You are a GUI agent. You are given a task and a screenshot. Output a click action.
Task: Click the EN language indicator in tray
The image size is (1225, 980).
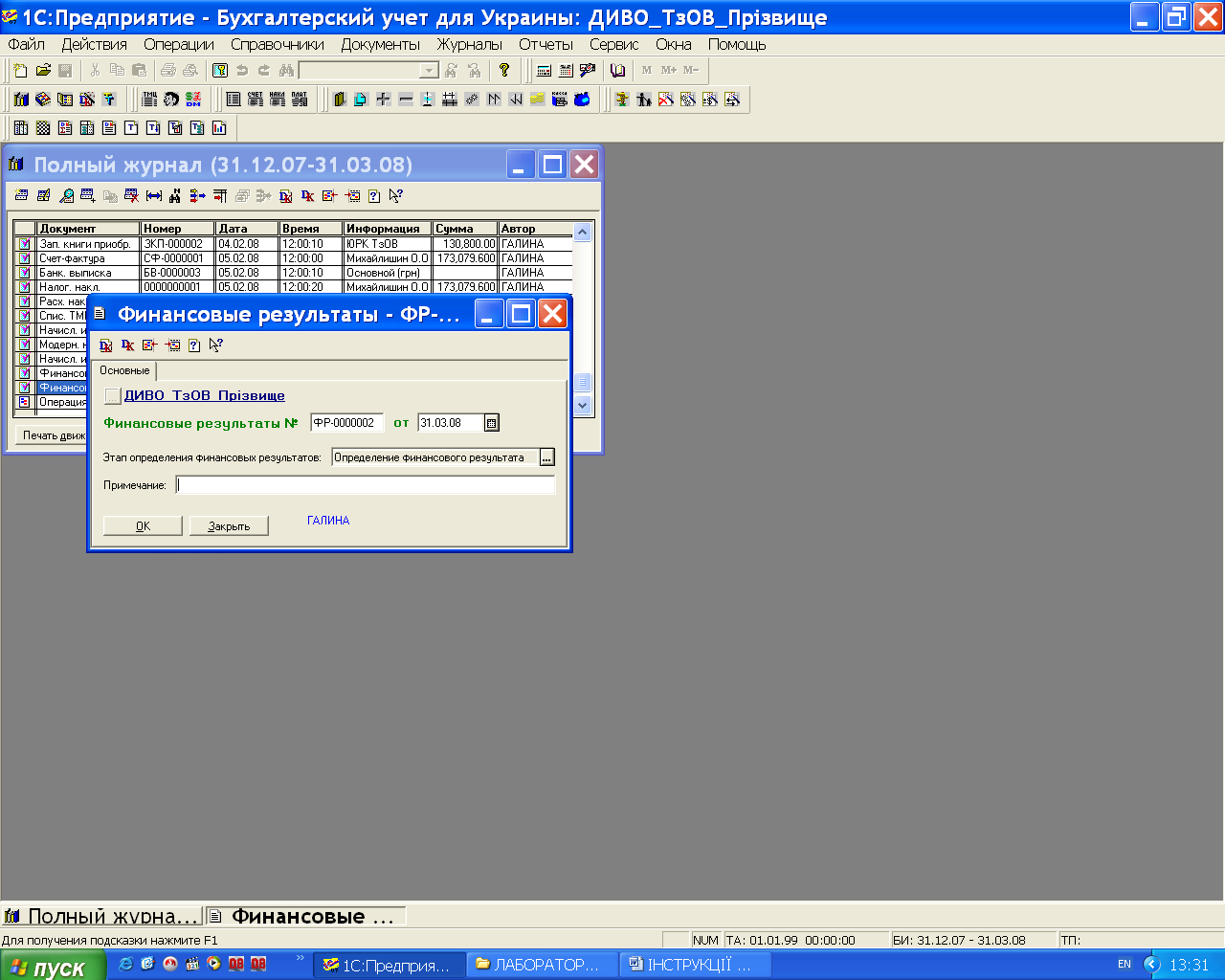(1125, 965)
